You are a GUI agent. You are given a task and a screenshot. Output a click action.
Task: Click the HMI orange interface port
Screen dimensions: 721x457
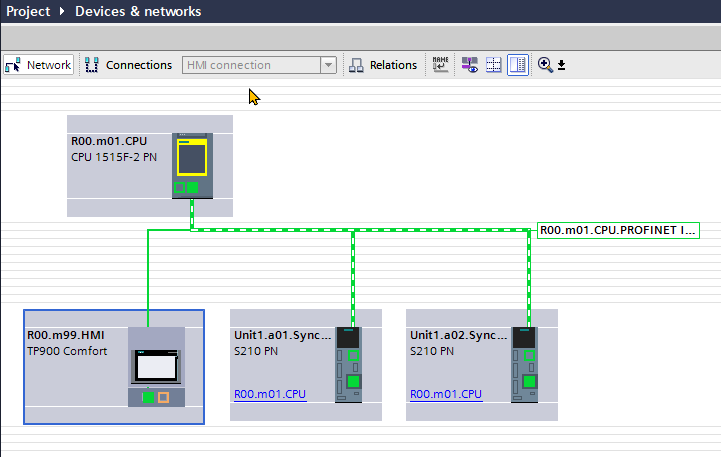tap(163, 397)
